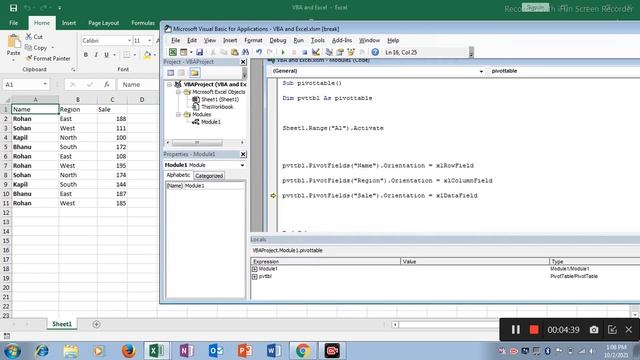Click Fill Color bucket icon in Excel
The image size is (640, 360).
(147, 55)
